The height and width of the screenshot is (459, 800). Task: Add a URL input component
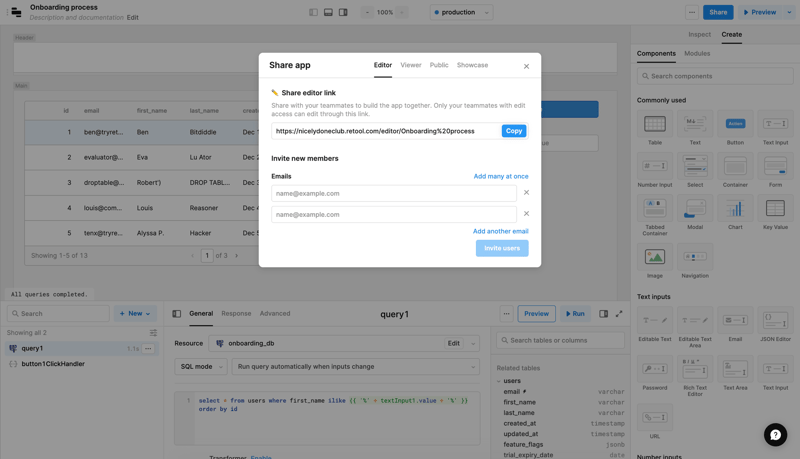pyautogui.click(x=655, y=421)
